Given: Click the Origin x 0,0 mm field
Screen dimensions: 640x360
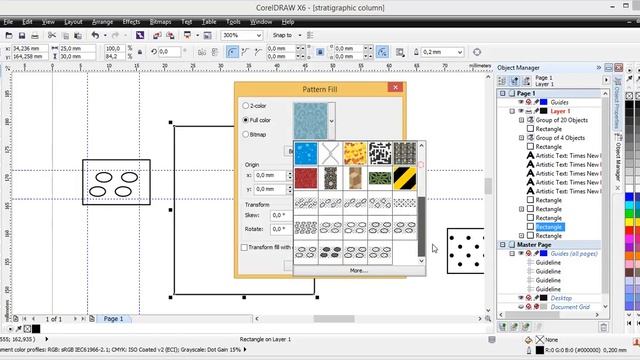Looking at the screenshot, I should [270, 176].
